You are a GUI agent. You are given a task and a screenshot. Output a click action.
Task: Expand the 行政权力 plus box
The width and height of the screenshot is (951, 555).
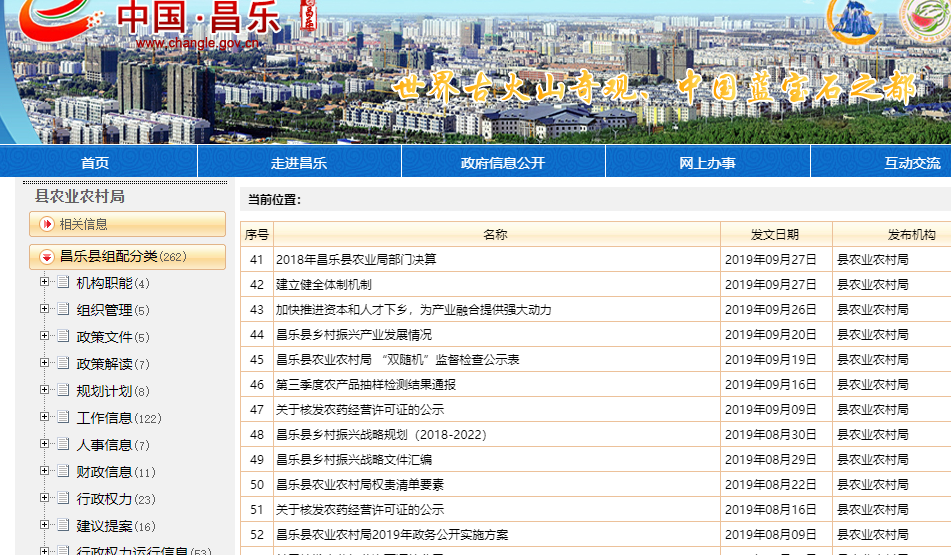tap(44, 499)
